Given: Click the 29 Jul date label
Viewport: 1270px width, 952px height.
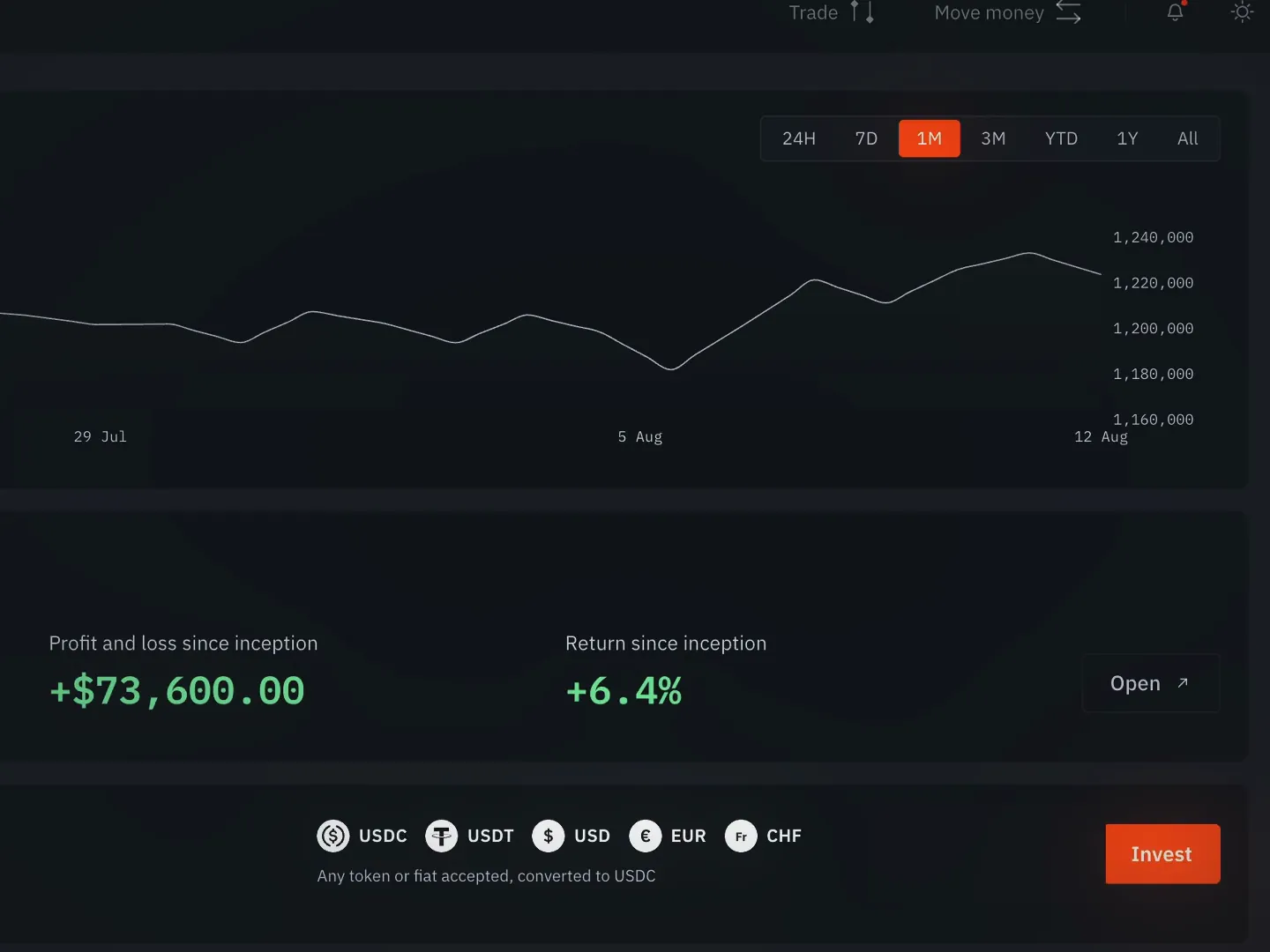Looking at the screenshot, I should coord(101,436).
